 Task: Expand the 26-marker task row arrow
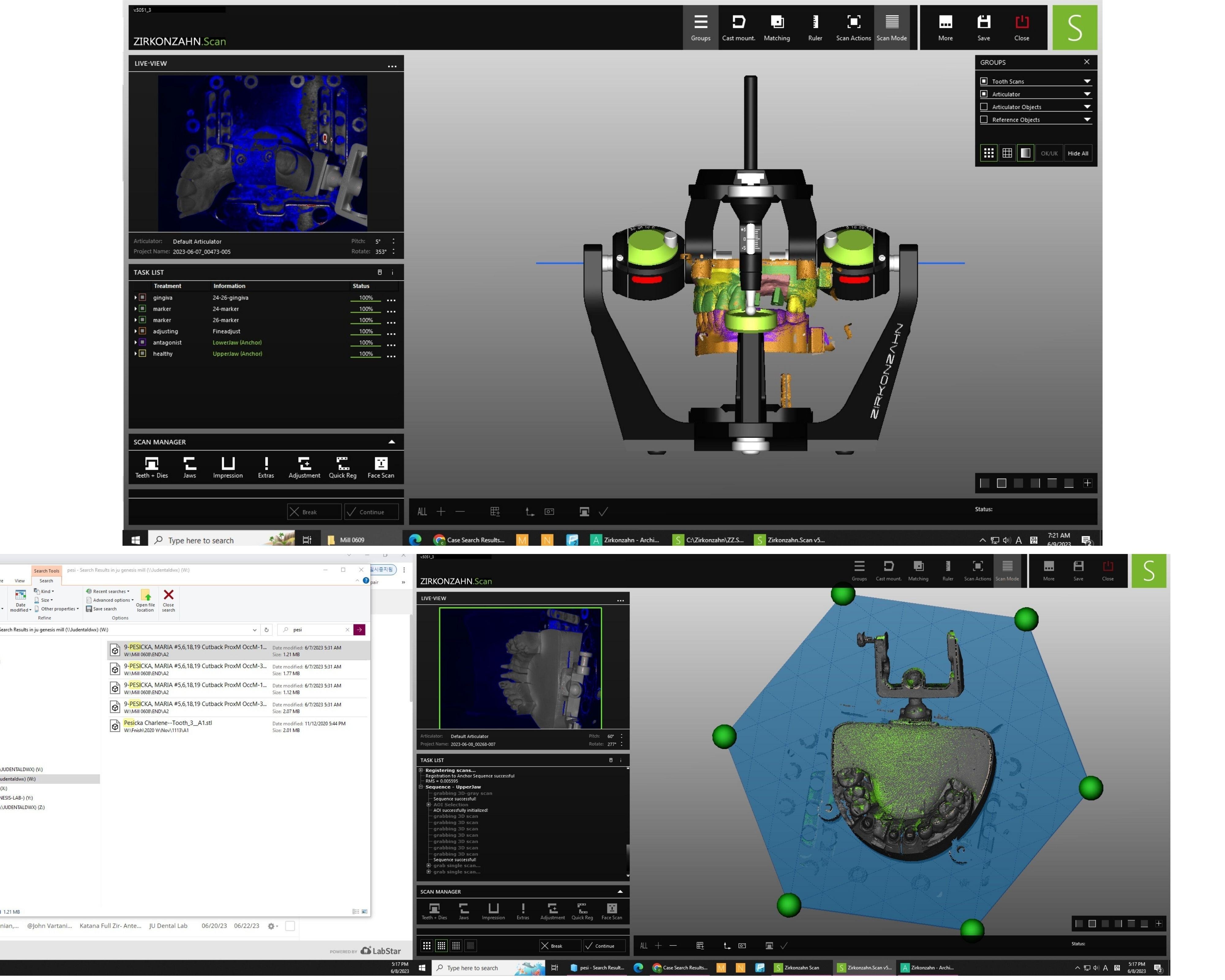click(135, 320)
